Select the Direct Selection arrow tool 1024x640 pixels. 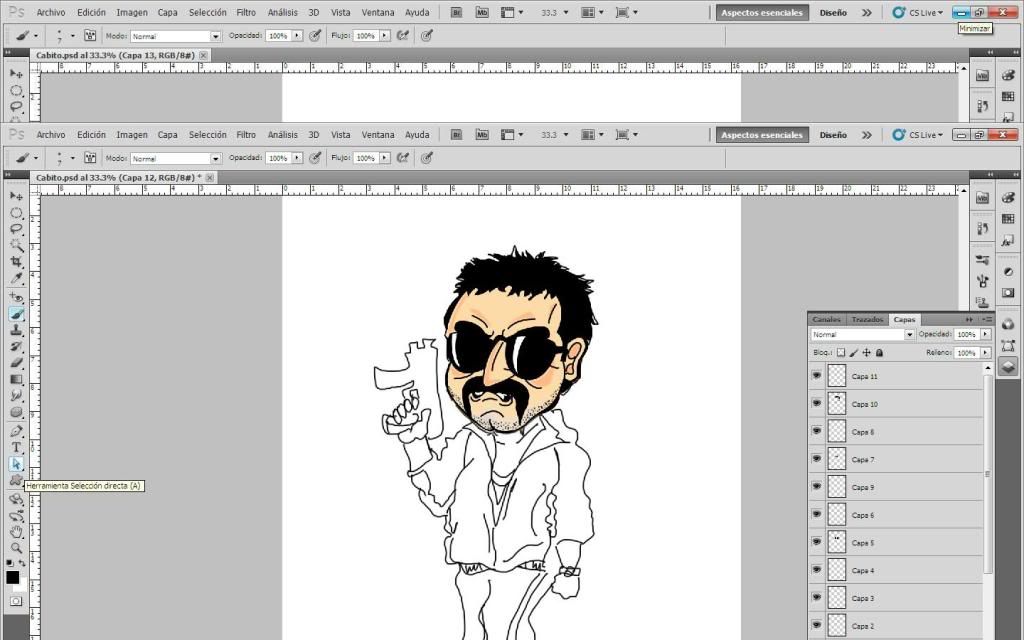click(16, 464)
